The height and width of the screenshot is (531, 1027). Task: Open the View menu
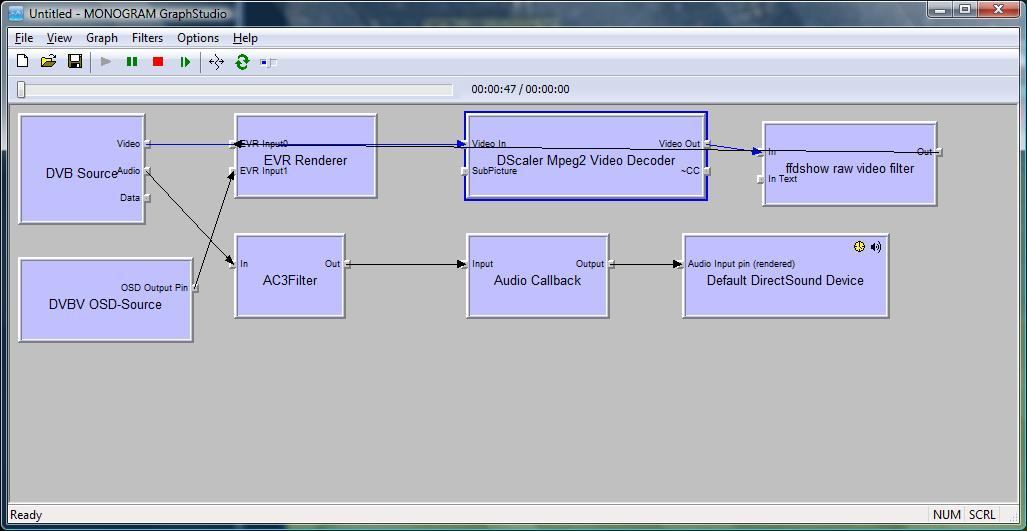click(x=59, y=38)
